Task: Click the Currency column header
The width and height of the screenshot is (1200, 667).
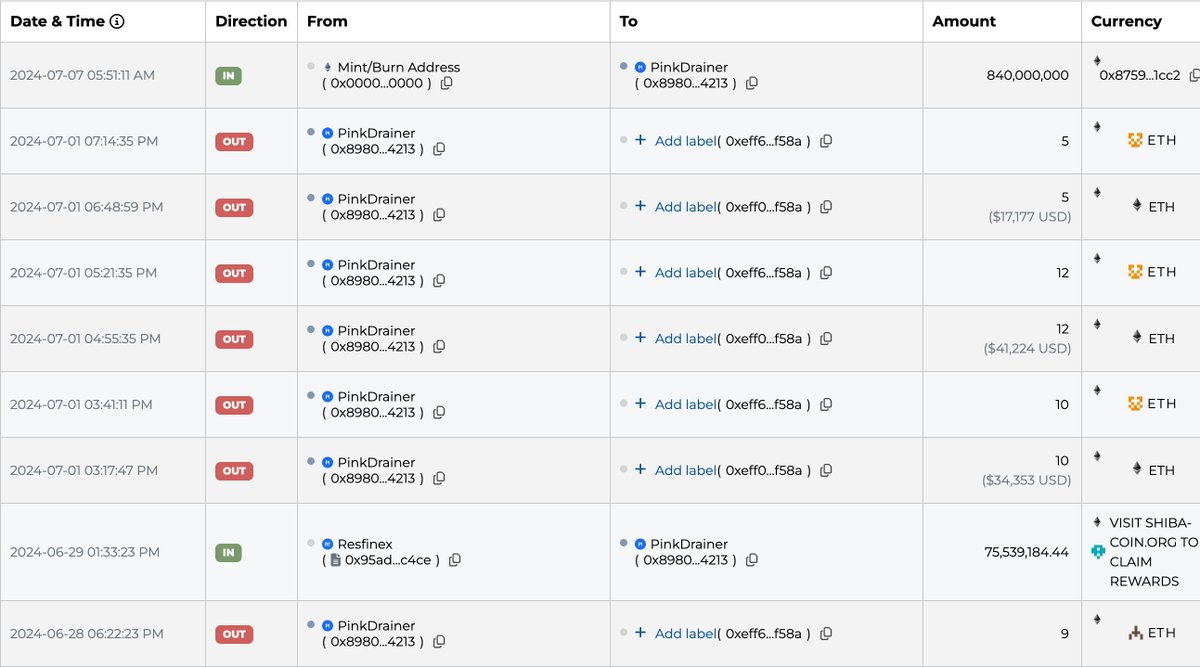Action: point(1126,21)
